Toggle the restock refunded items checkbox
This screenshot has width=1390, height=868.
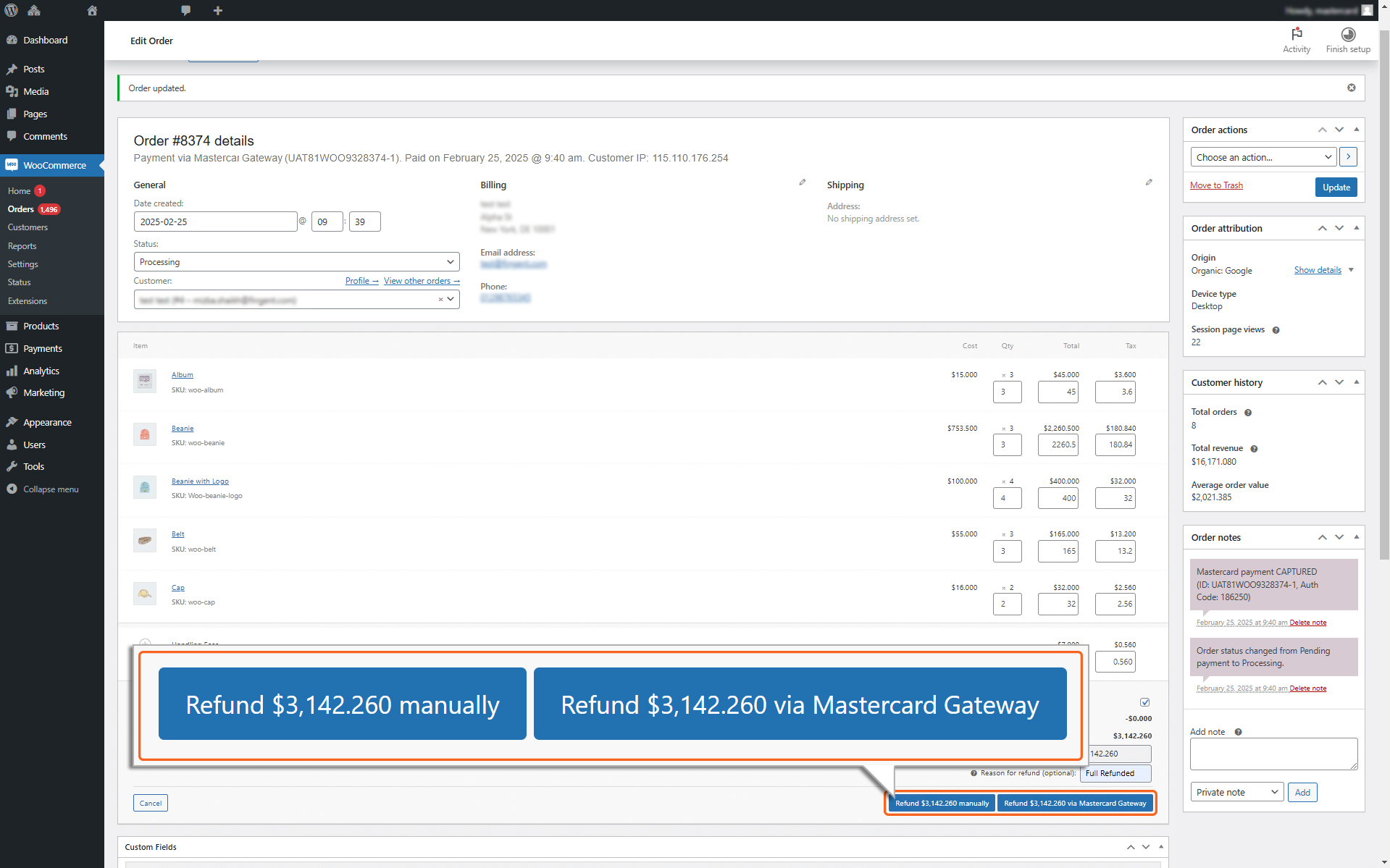tap(1144, 702)
